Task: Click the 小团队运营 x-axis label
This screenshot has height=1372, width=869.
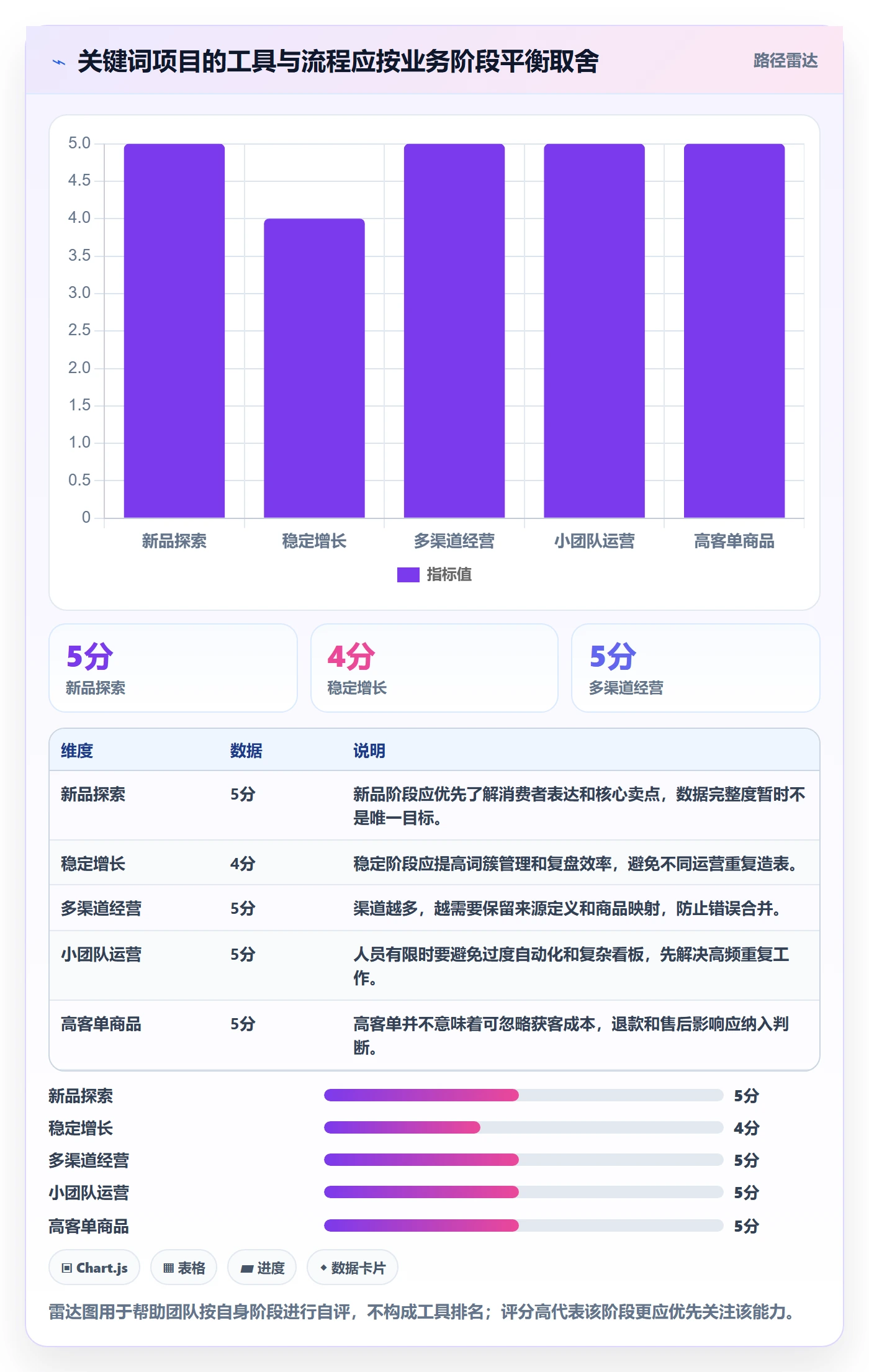Action: tap(594, 541)
